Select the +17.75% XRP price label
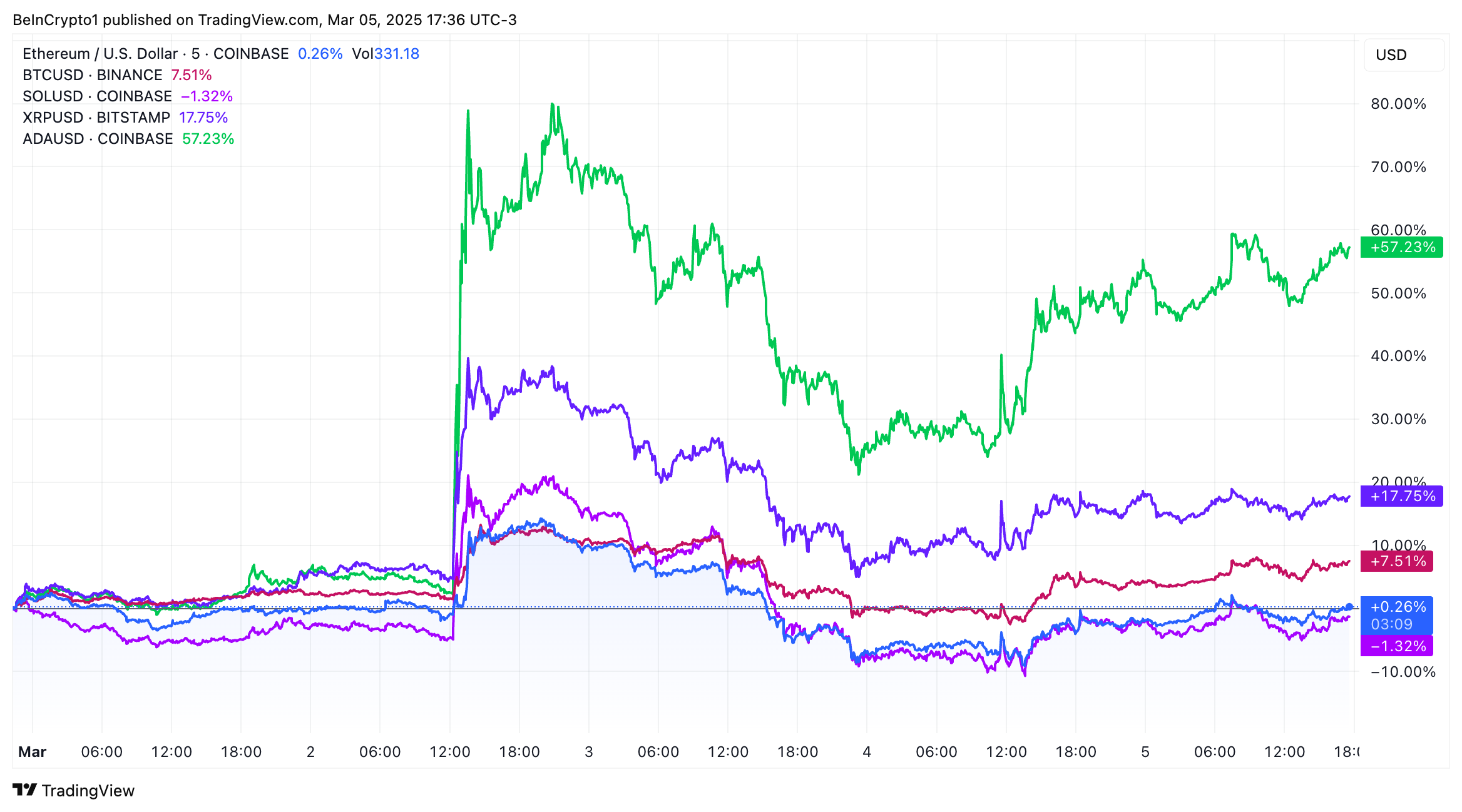 coord(1400,494)
